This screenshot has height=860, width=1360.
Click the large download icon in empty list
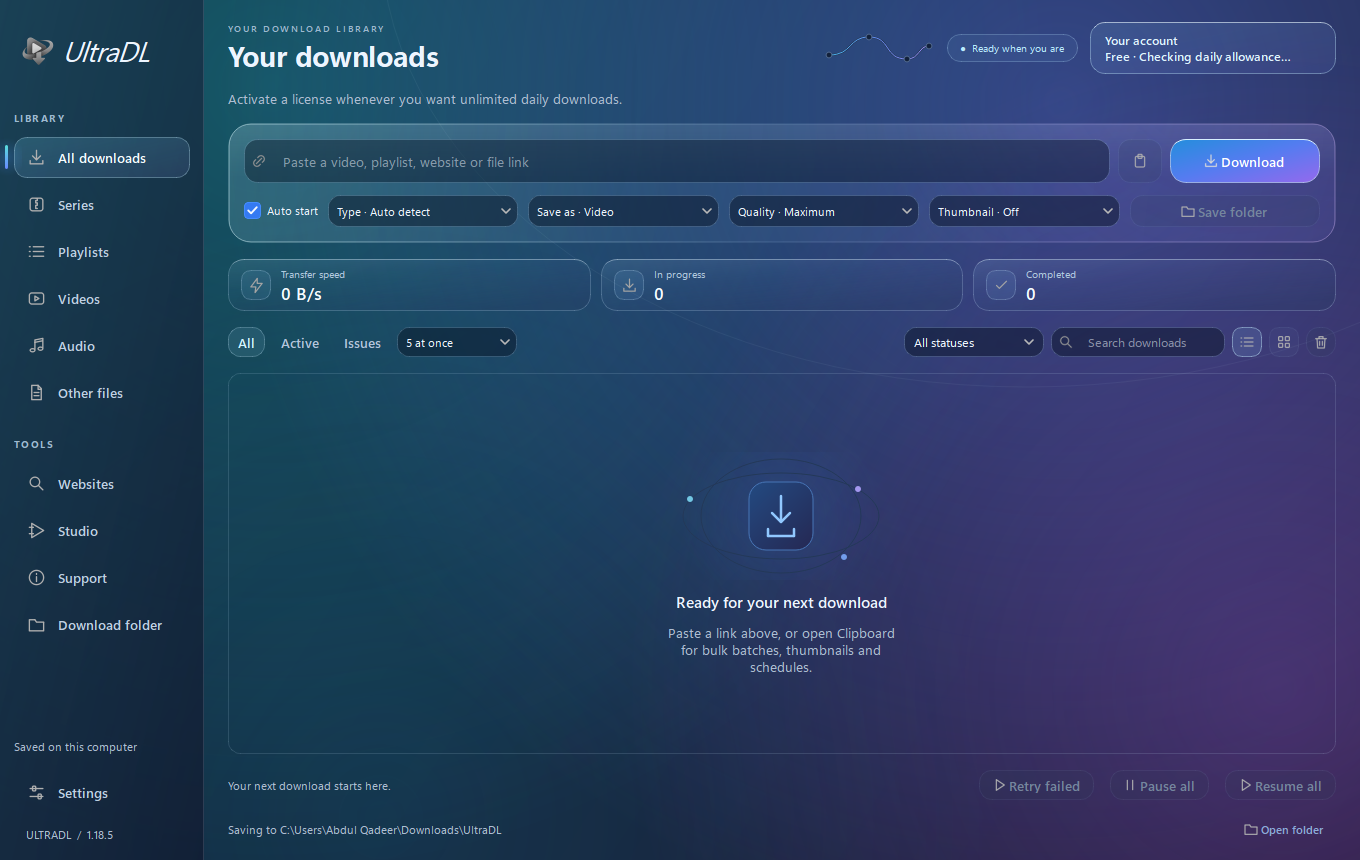click(x=781, y=516)
